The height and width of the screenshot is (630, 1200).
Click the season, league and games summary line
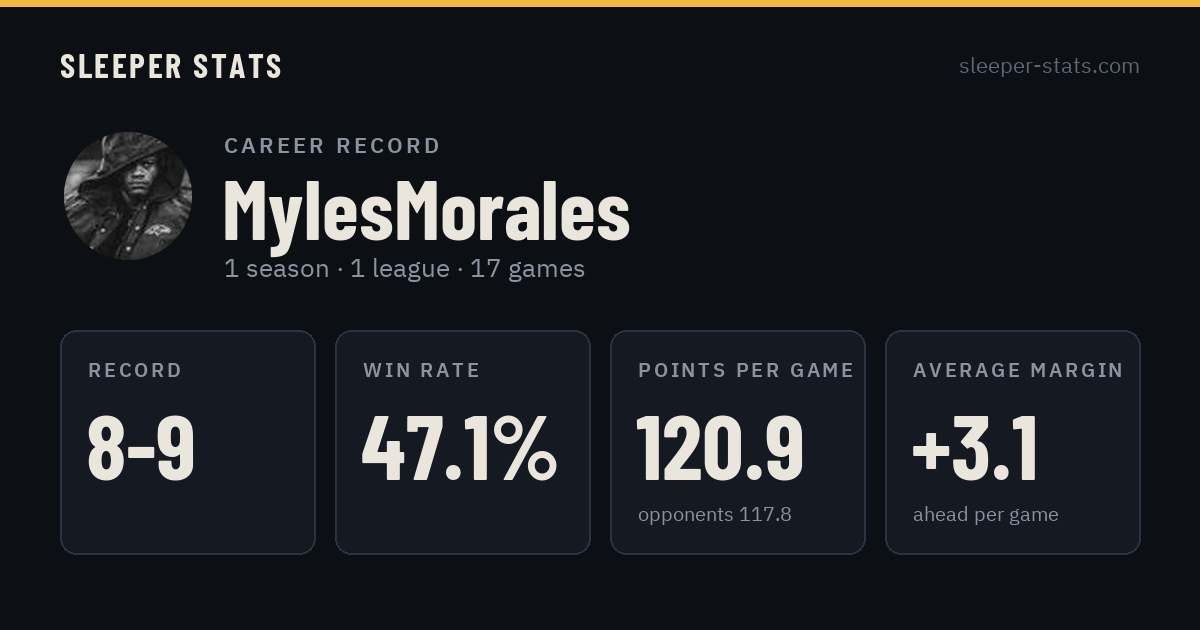(x=404, y=269)
